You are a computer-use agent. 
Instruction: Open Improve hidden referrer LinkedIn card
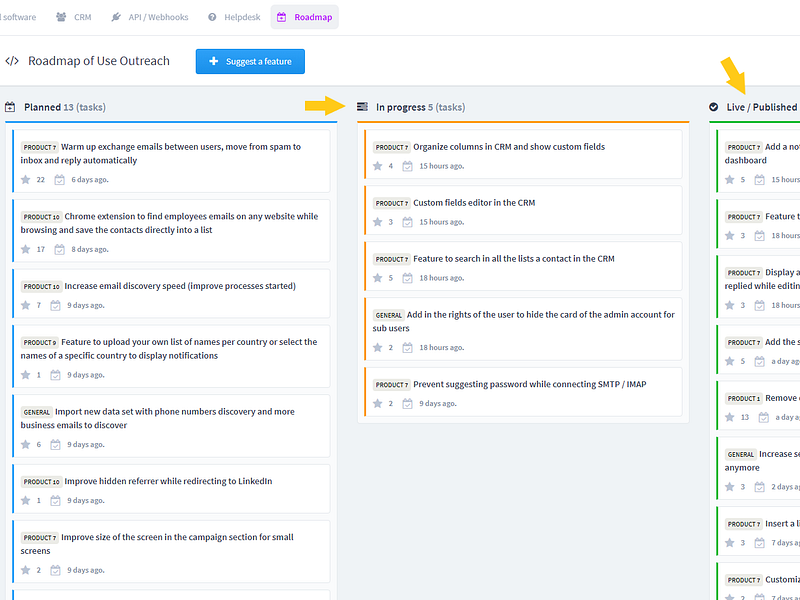(x=171, y=489)
